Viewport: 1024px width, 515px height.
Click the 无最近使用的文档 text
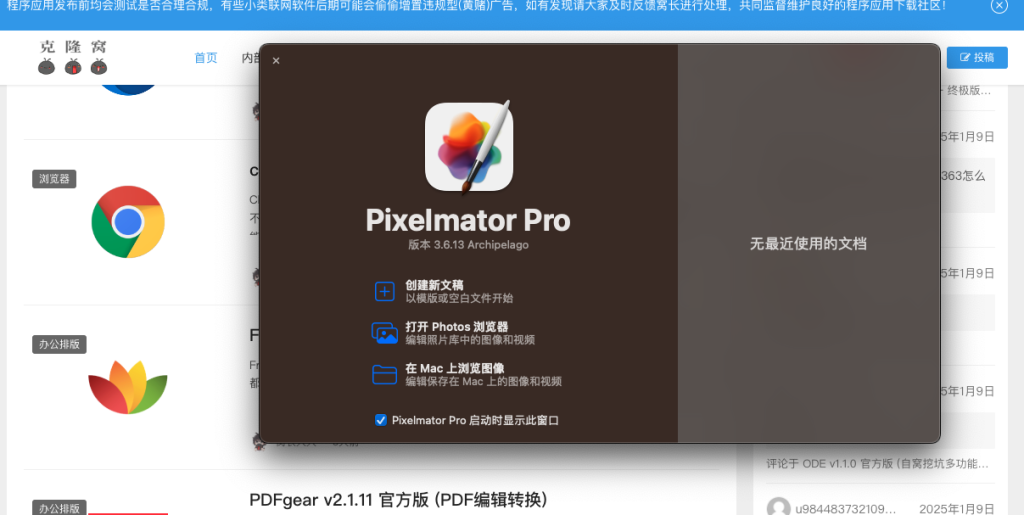click(808, 244)
